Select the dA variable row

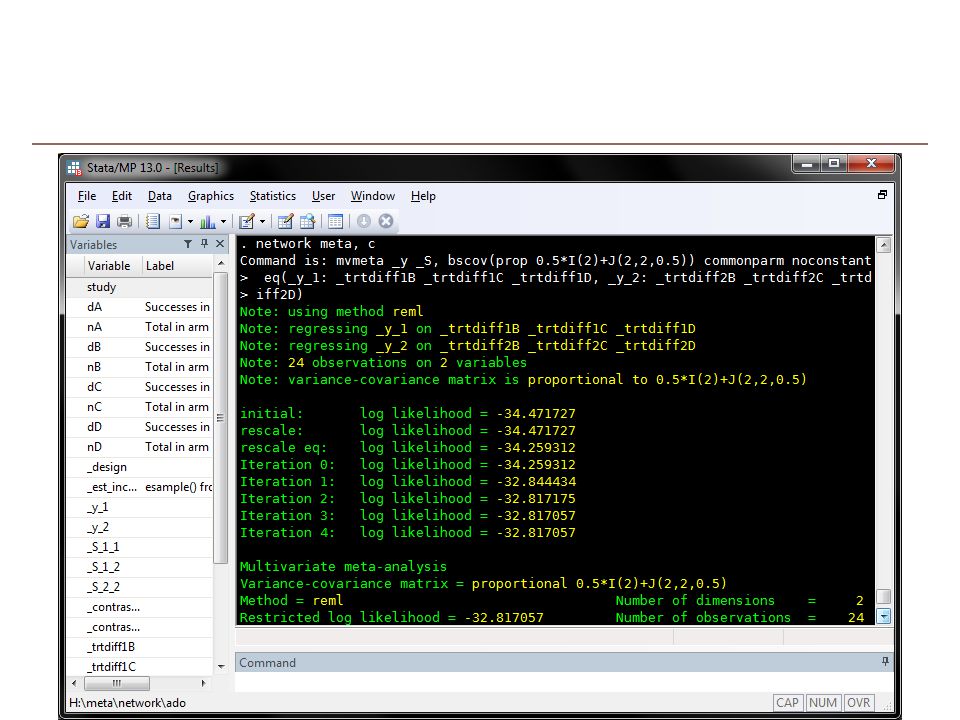point(140,307)
